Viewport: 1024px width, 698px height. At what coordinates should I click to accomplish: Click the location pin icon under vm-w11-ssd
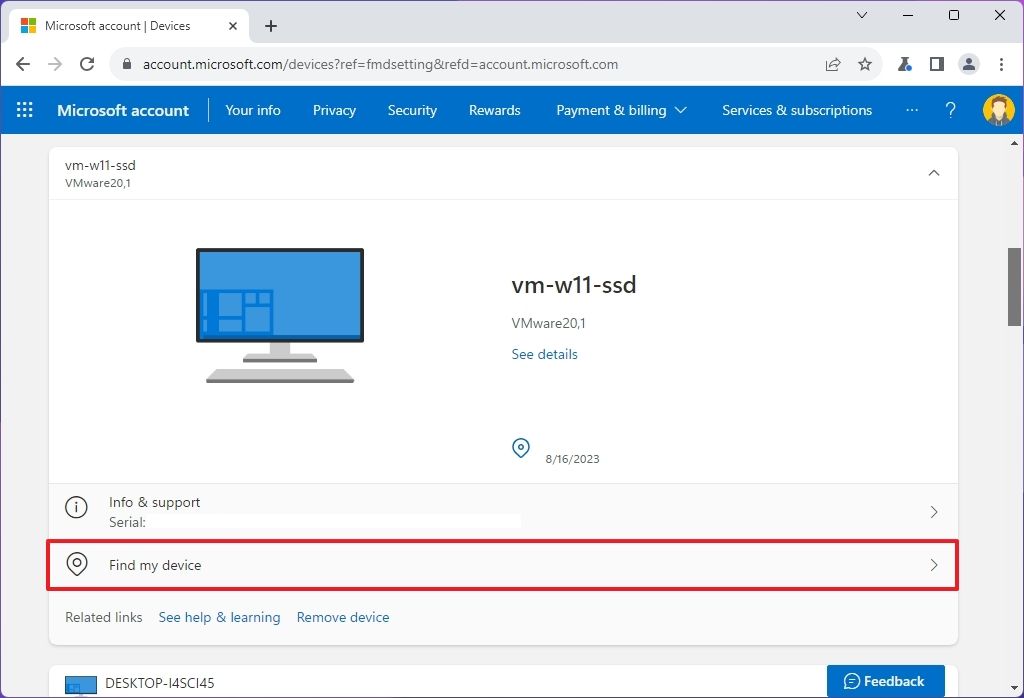[x=520, y=448]
